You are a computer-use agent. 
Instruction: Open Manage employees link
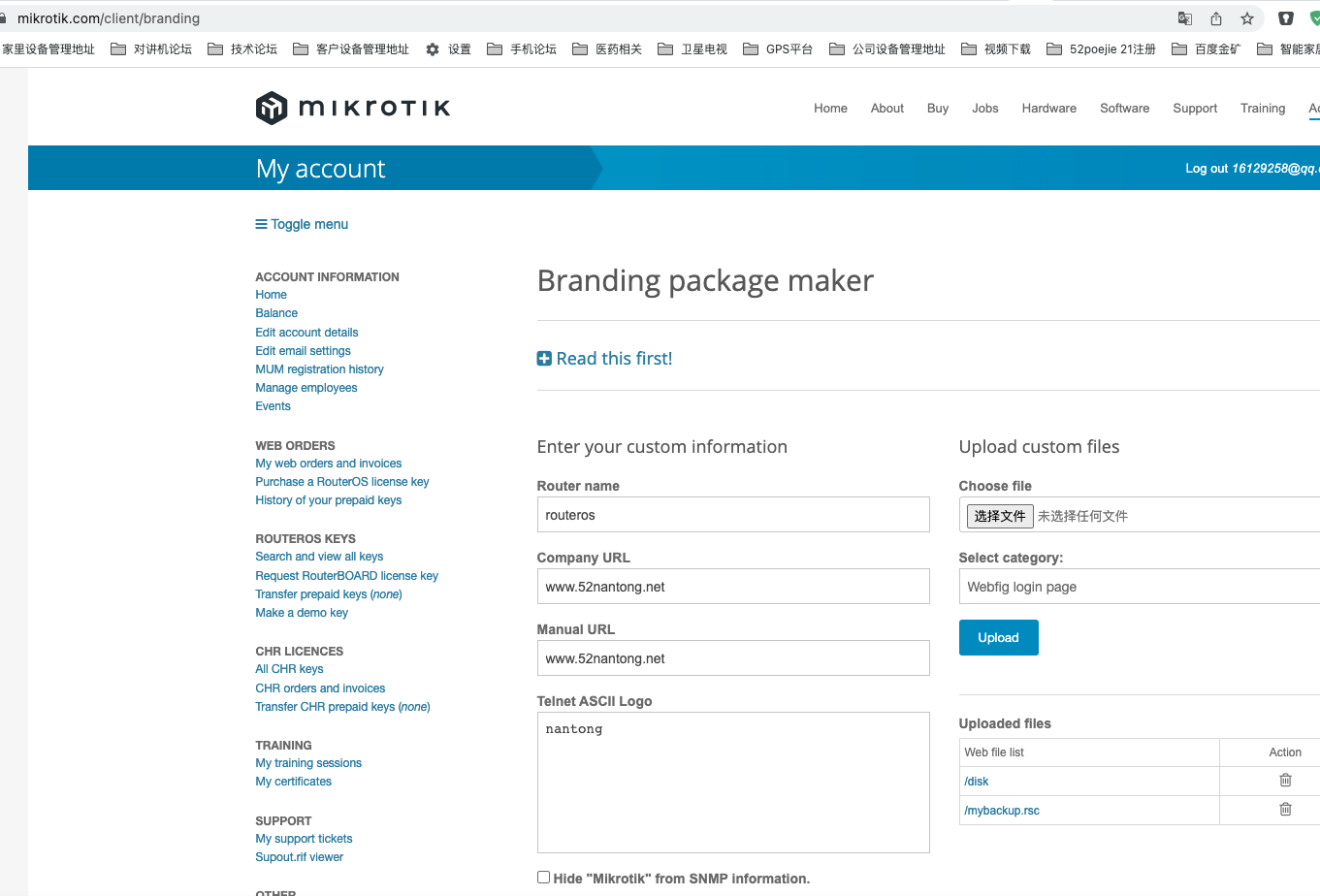[306, 388]
